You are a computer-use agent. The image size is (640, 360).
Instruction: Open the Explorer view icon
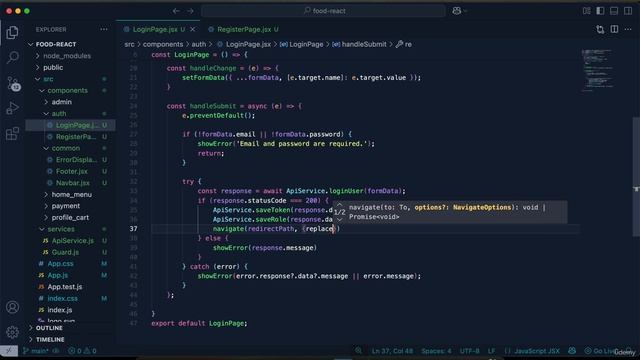point(12,33)
